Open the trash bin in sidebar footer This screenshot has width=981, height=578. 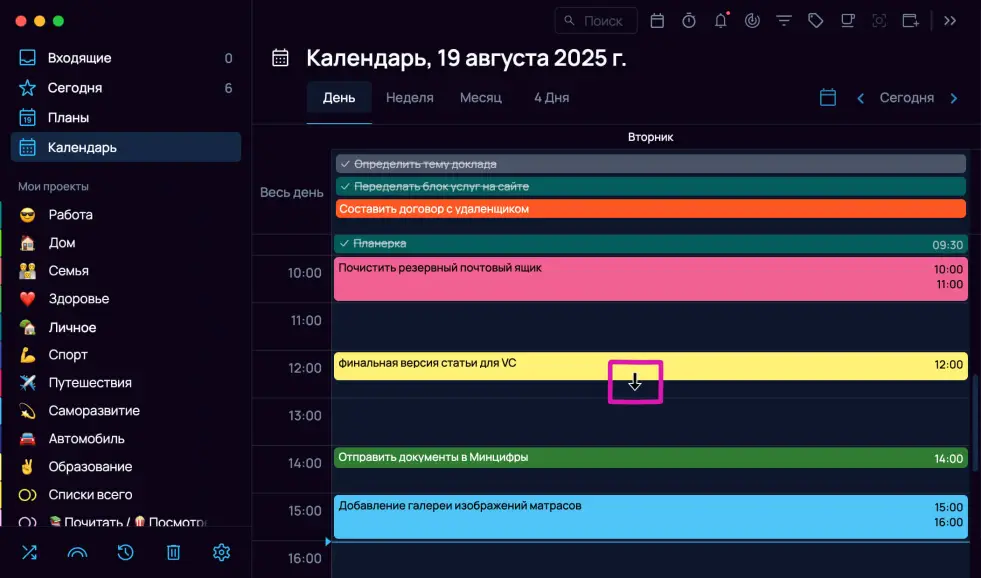[173, 552]
